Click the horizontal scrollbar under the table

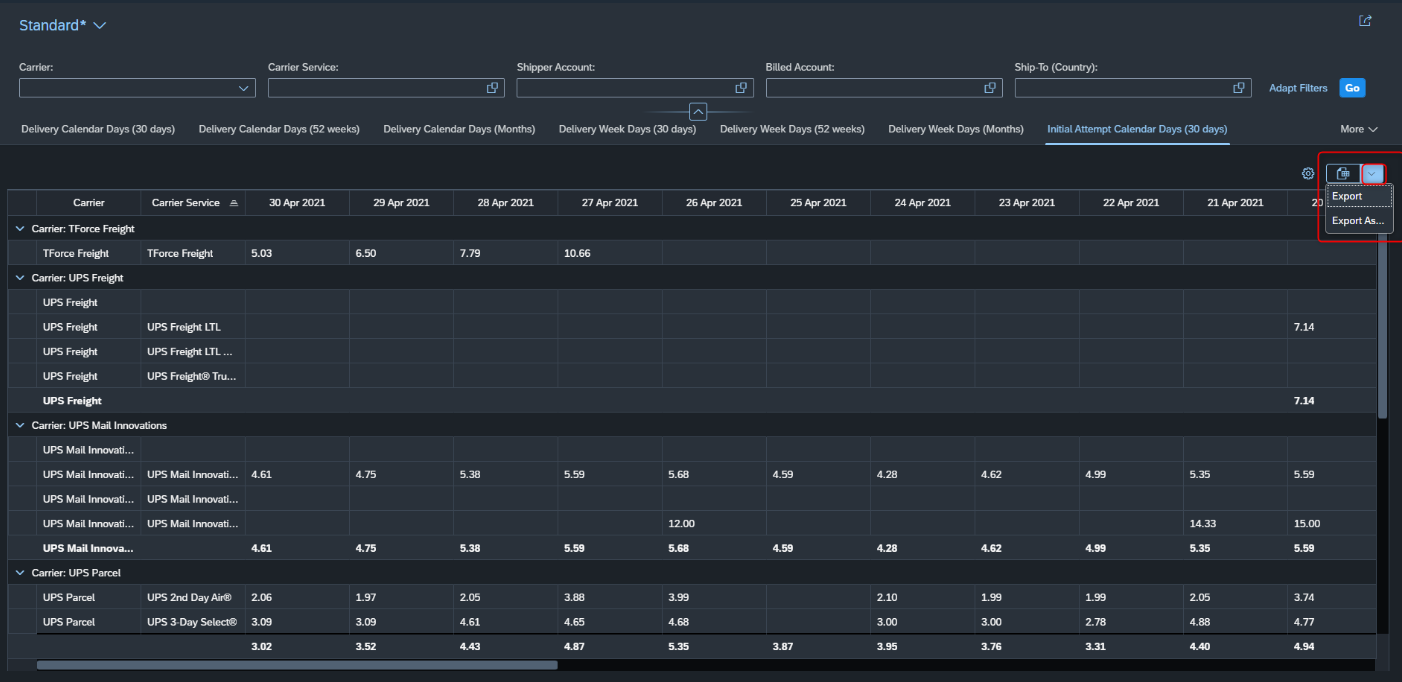coord(297,664)
